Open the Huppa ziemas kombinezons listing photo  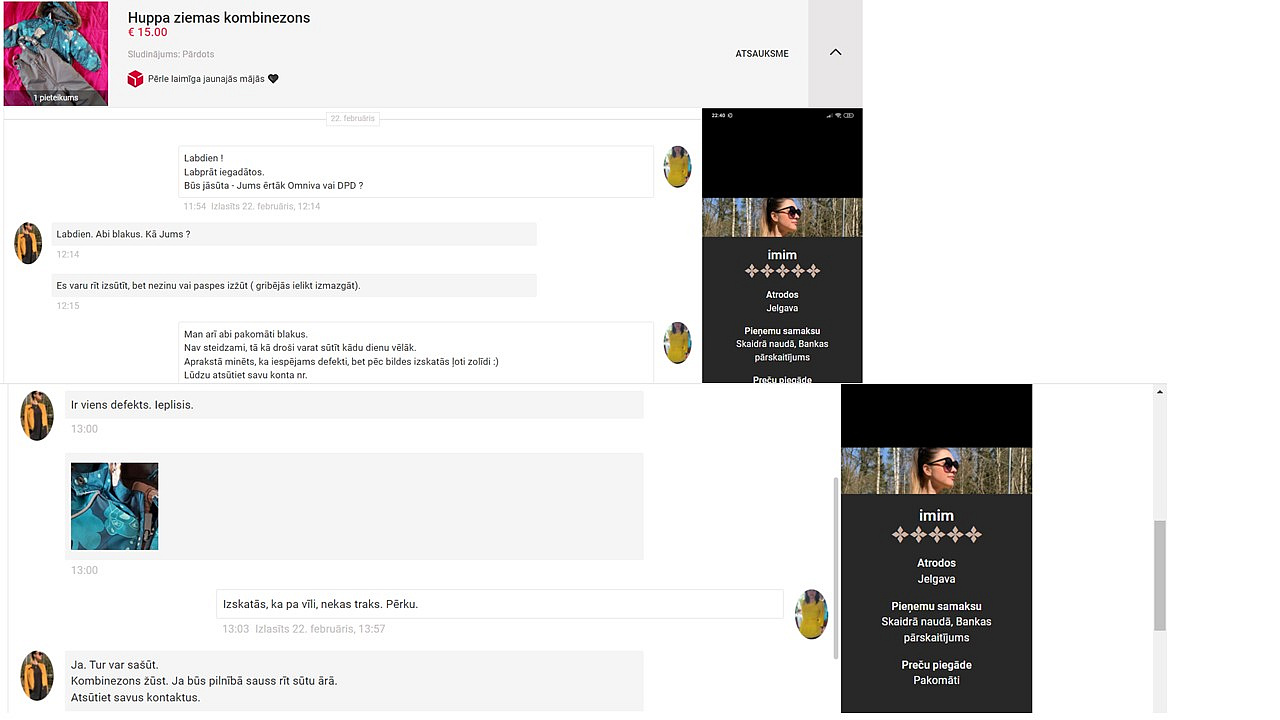pyautogui.click(x=56, y=50)
